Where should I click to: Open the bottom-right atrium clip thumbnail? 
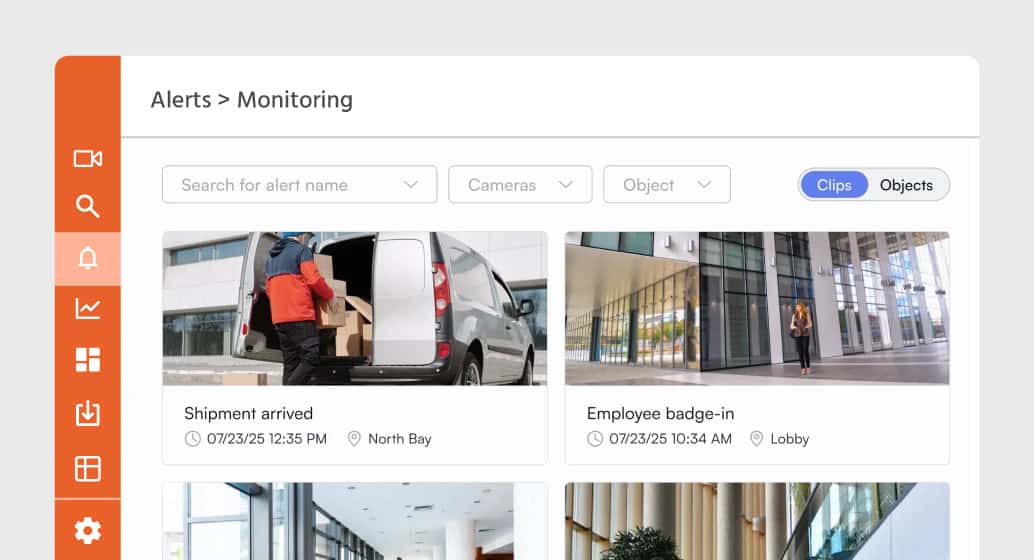pos(757,521)
